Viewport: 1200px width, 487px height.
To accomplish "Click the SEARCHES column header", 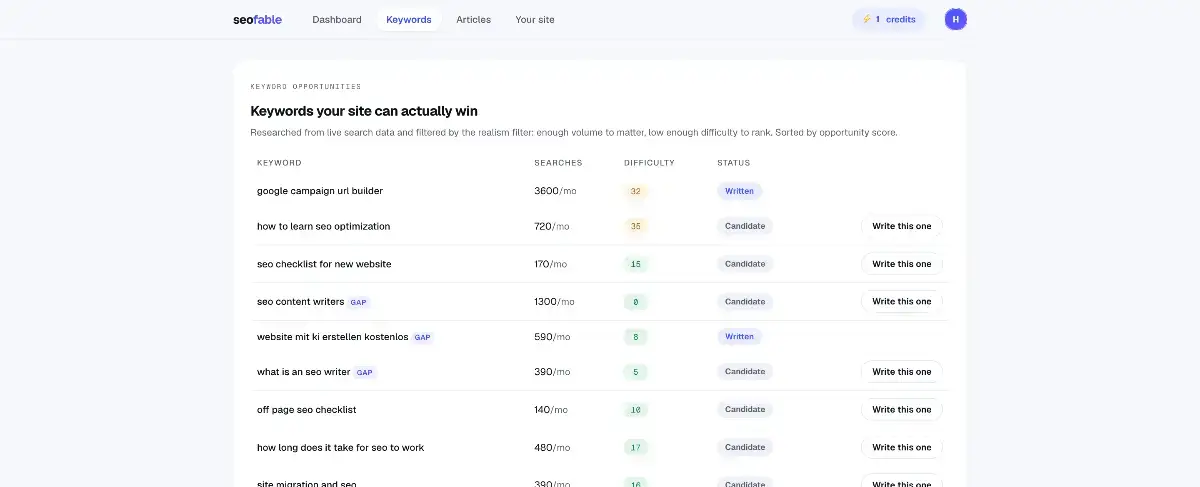I will (558, 163).
